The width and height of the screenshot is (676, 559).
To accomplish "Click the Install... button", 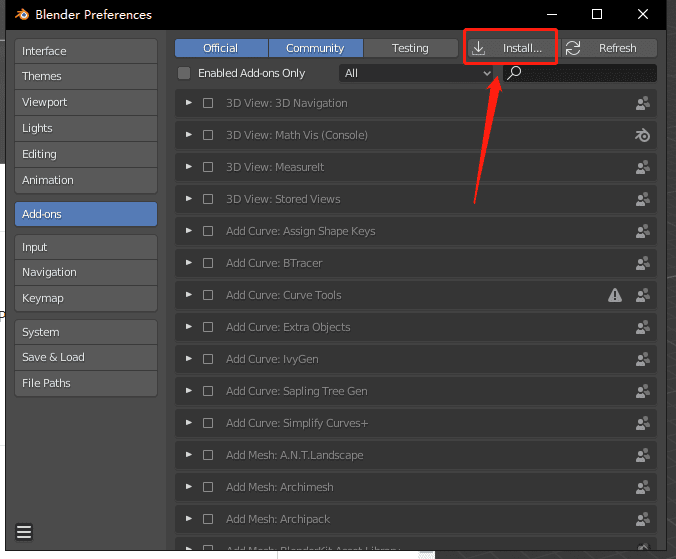I will [x=510, y=48].
